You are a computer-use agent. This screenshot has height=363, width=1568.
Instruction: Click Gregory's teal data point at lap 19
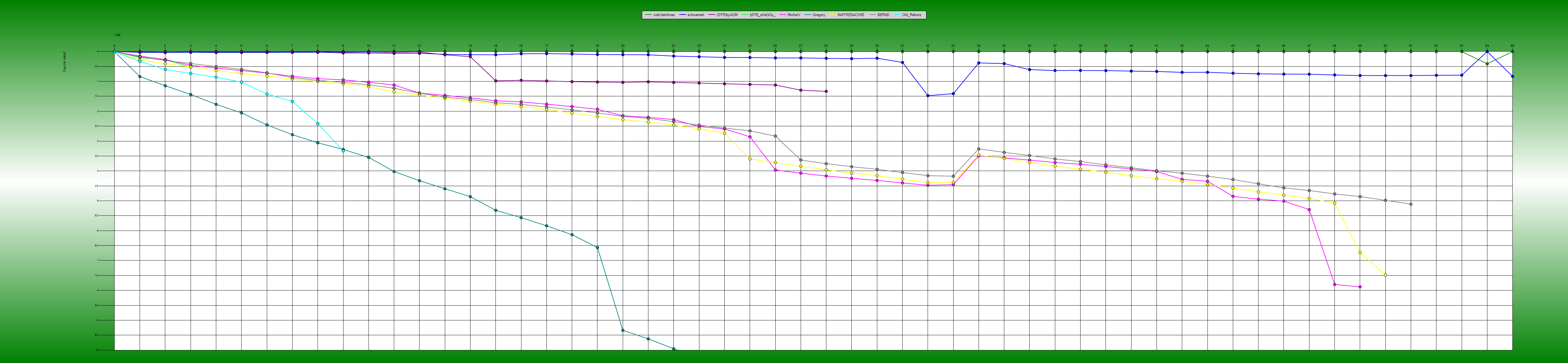(x=597, y=248)
